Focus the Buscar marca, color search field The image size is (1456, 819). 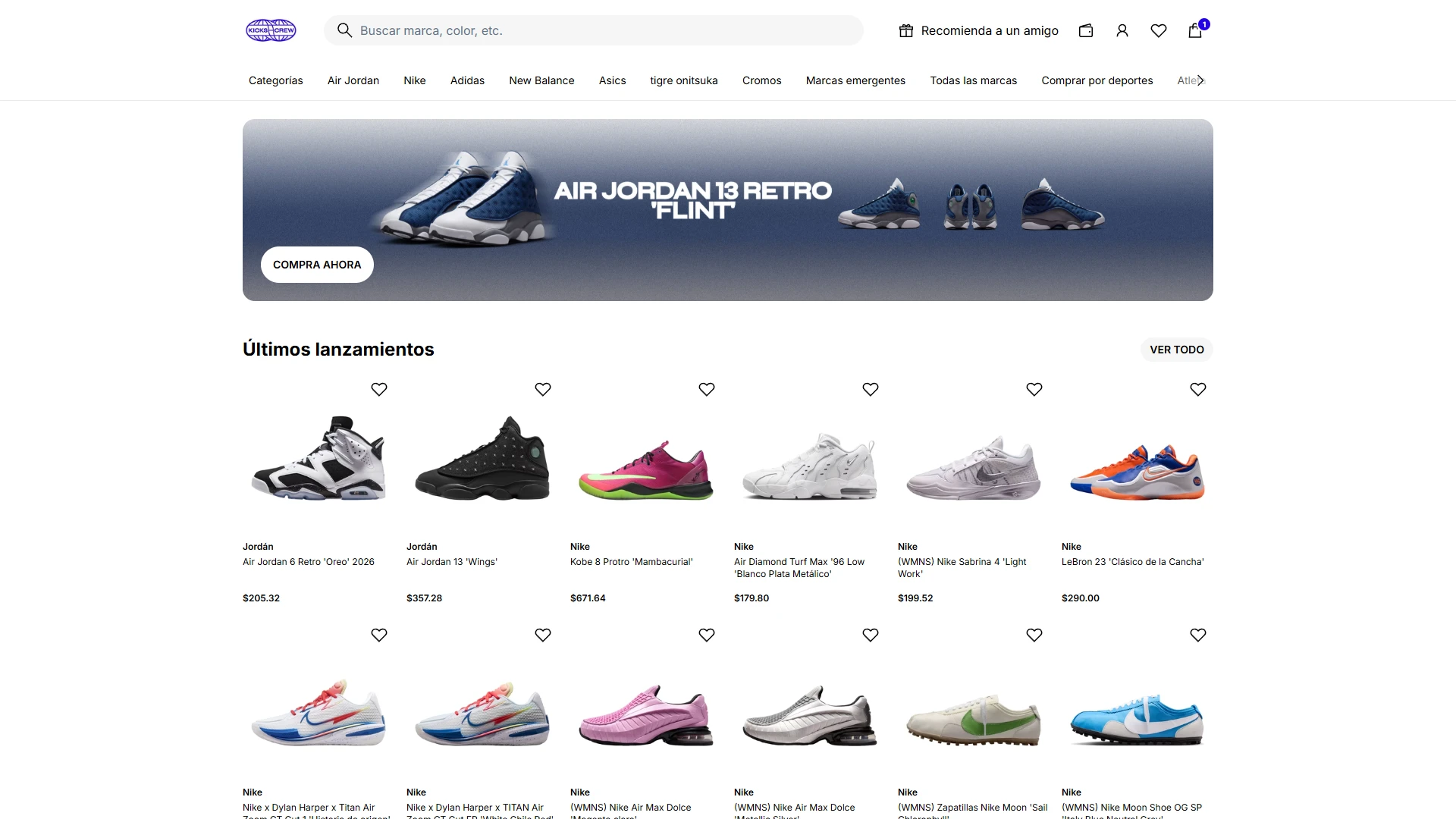point(594,30)
